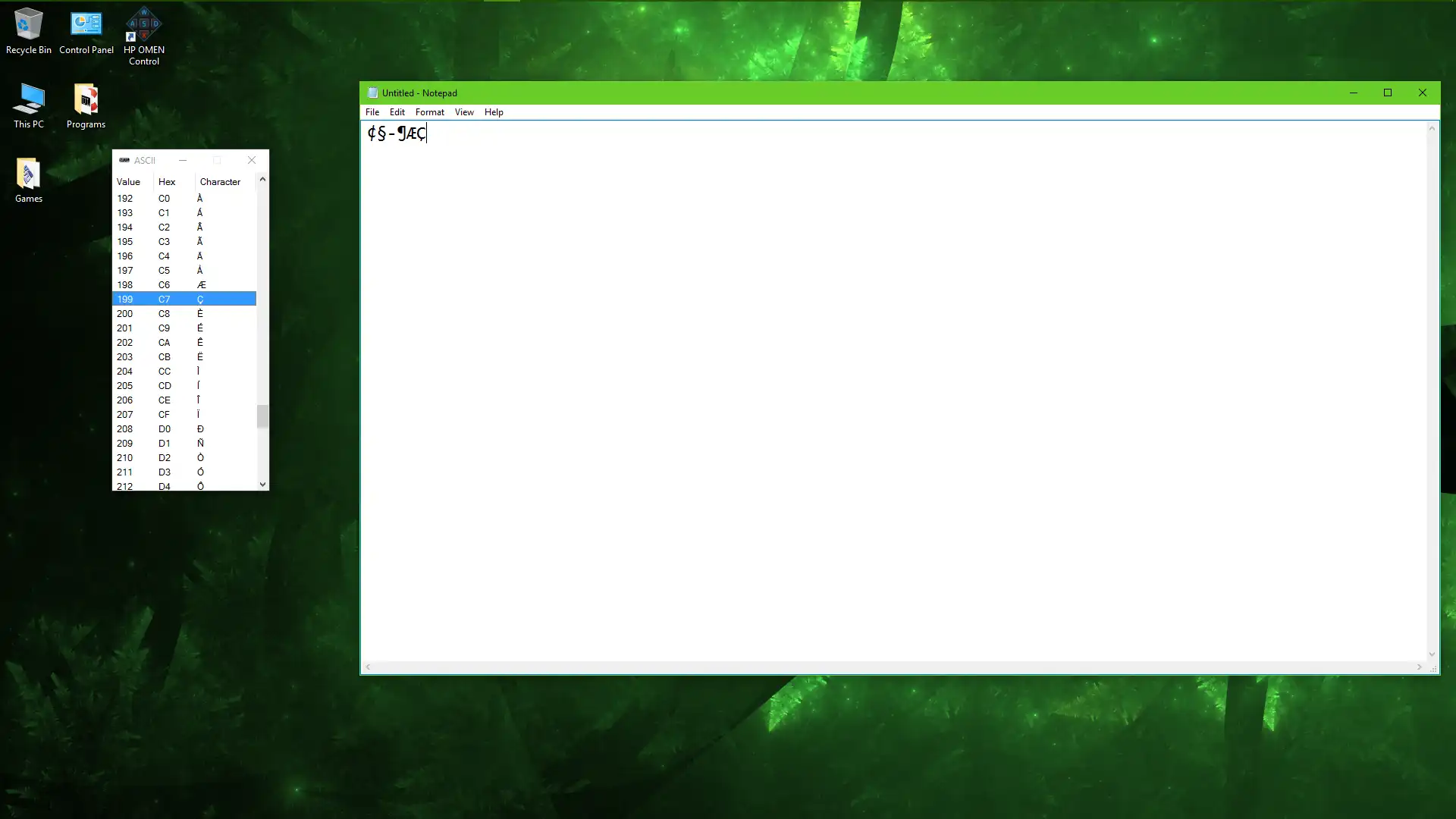
Task: Select hex value C6 in ASCII table
Action: 164,284
